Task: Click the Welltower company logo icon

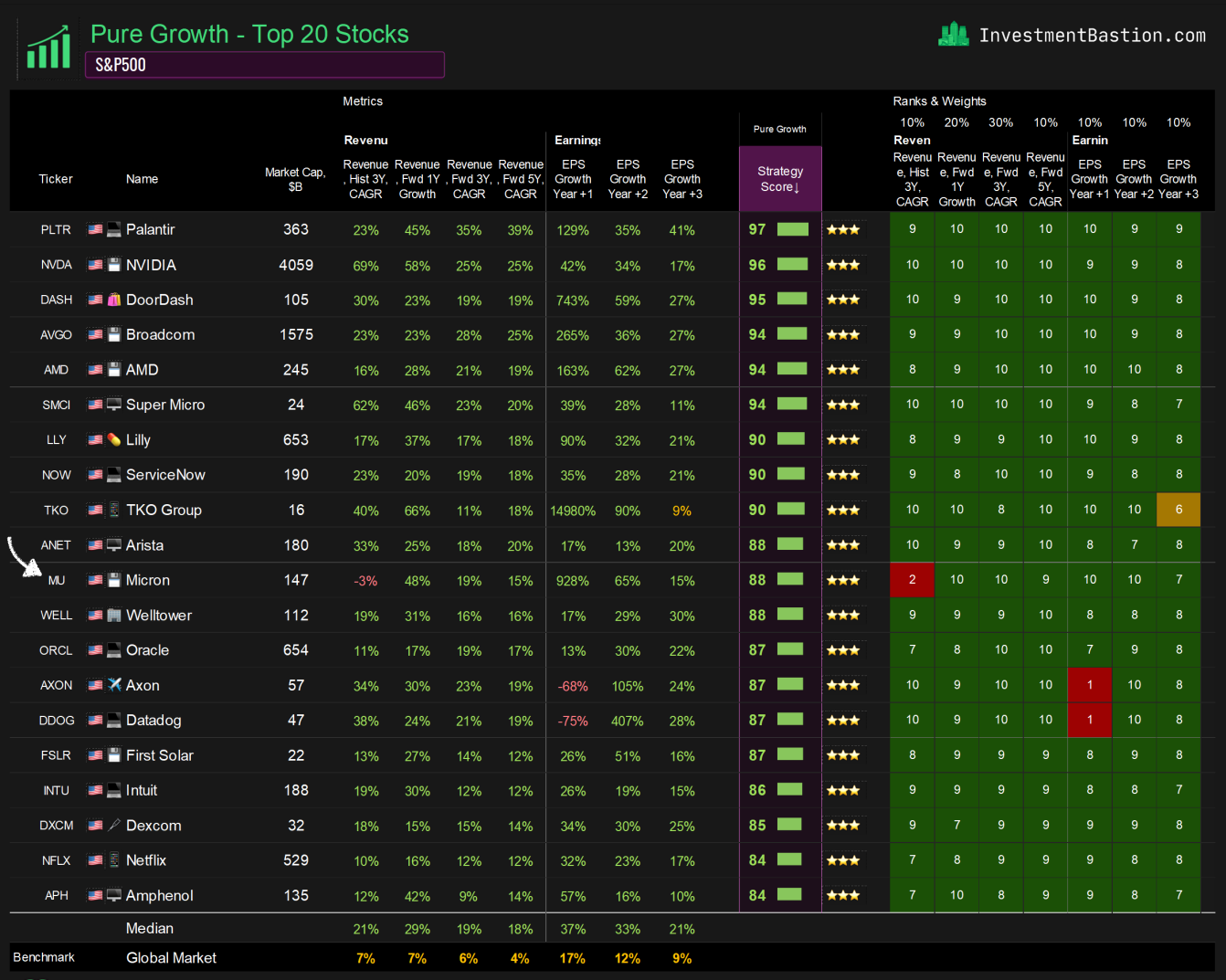Action: tap(114, 616)
